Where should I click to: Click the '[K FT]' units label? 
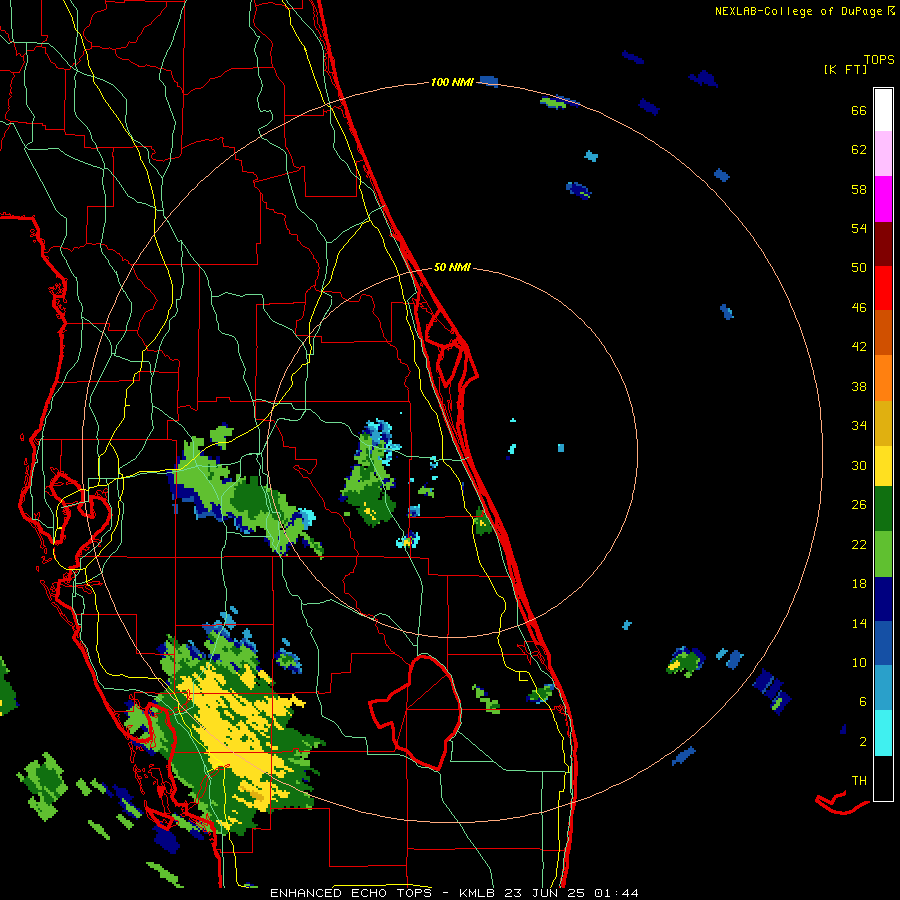coord(845,70)
